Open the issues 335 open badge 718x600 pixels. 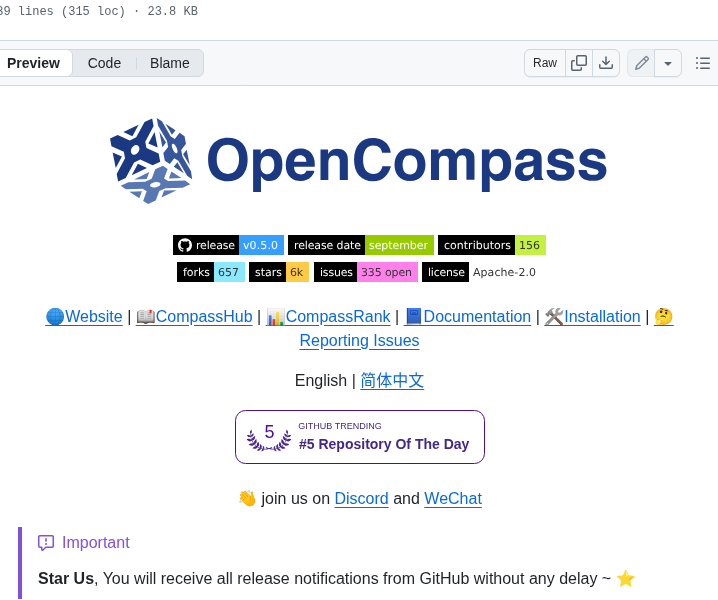click(x=365, y=272)
